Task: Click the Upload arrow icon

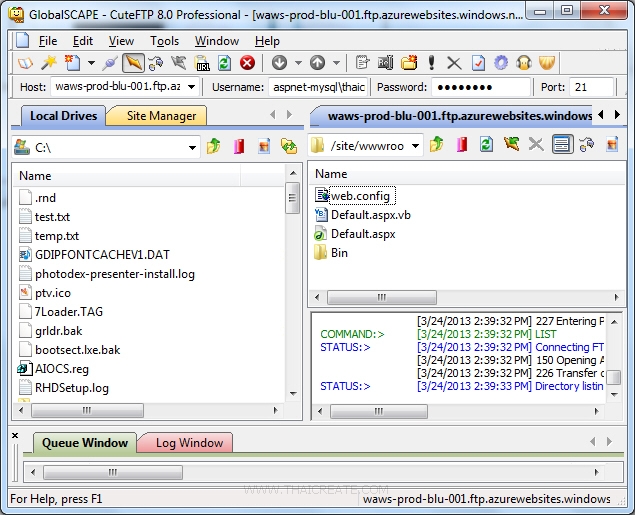Action: click(318, 63)
